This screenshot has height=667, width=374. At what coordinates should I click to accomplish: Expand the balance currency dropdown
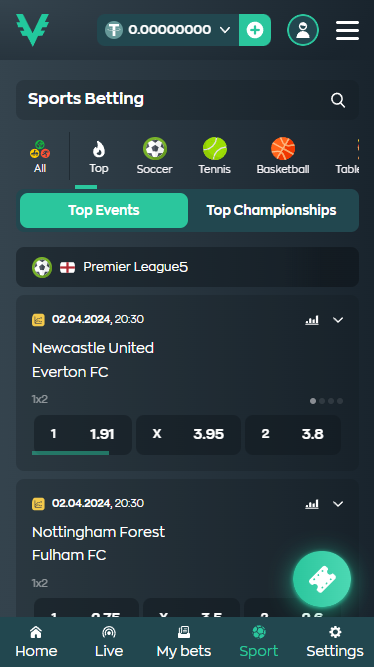225,30
